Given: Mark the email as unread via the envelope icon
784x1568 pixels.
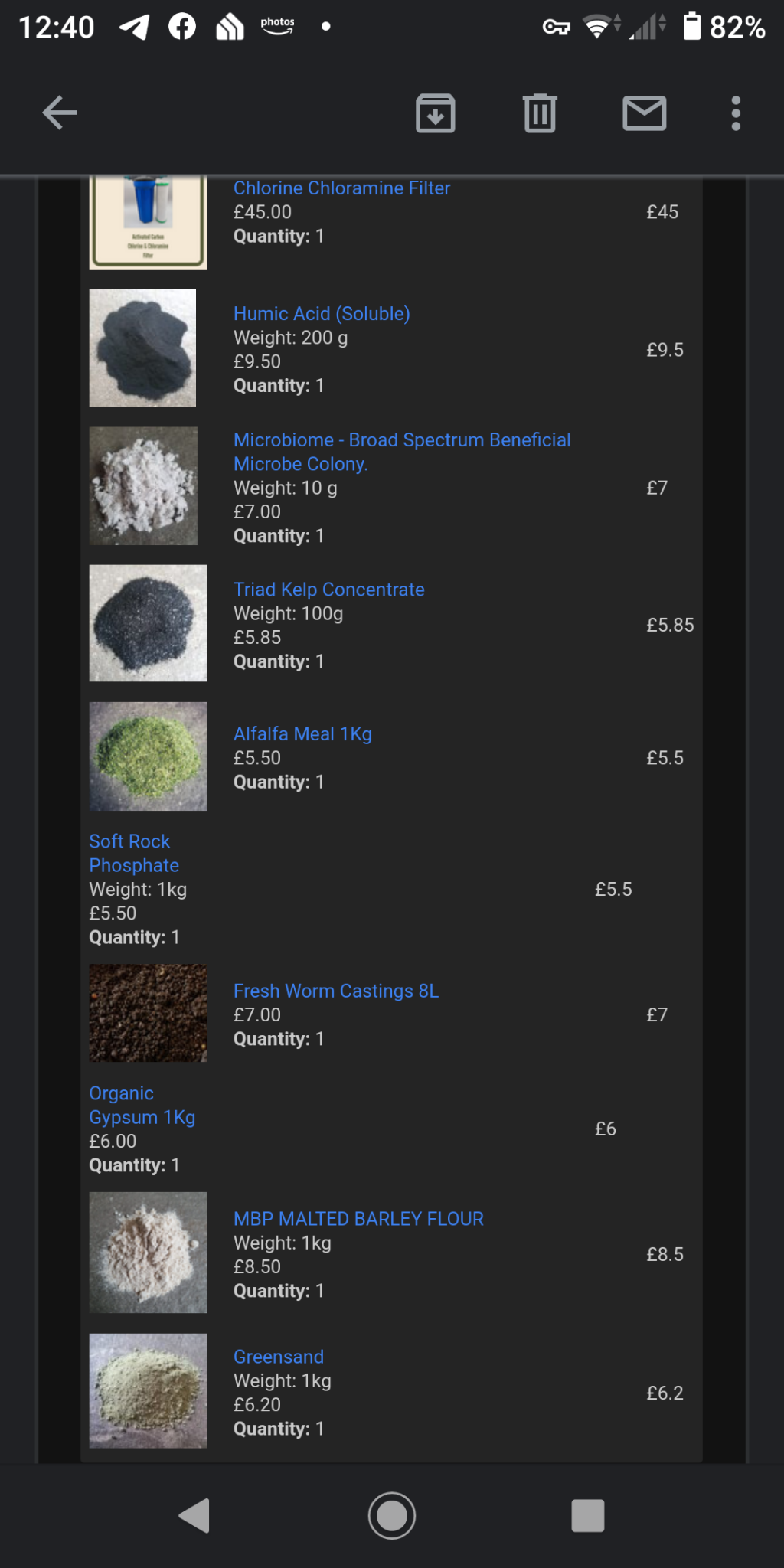Looking at the screenshot, I should coord(644,113).
